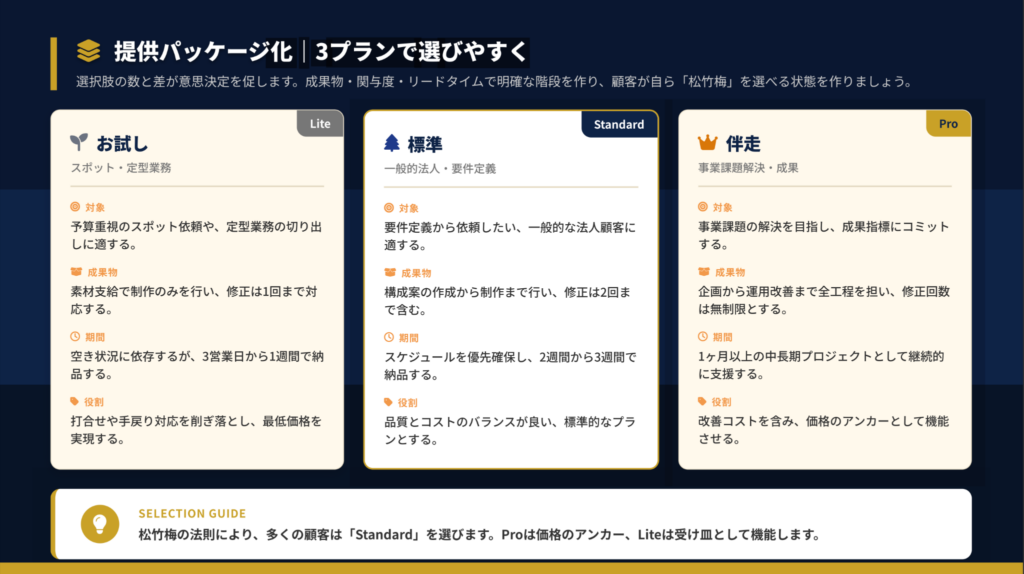Select the gray Lite badge
This screenshot has width=1024, height=574.
(320, 124)
